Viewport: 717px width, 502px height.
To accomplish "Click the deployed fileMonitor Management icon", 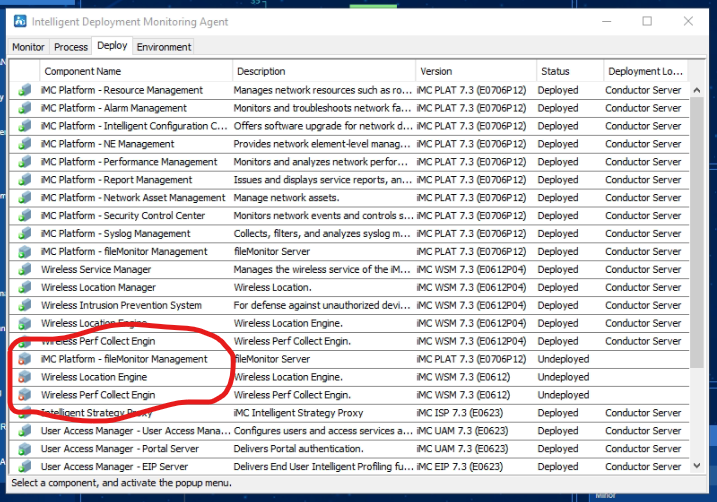I will (x=25, y=251).
